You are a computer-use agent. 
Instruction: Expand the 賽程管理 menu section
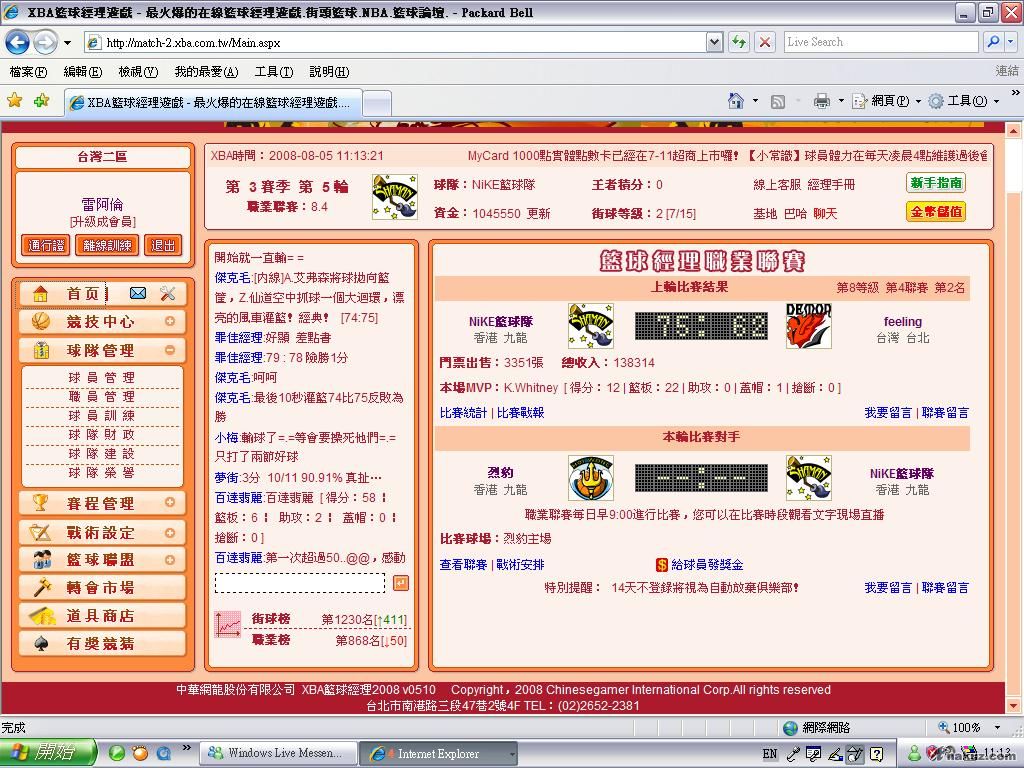tap(170, 502)
